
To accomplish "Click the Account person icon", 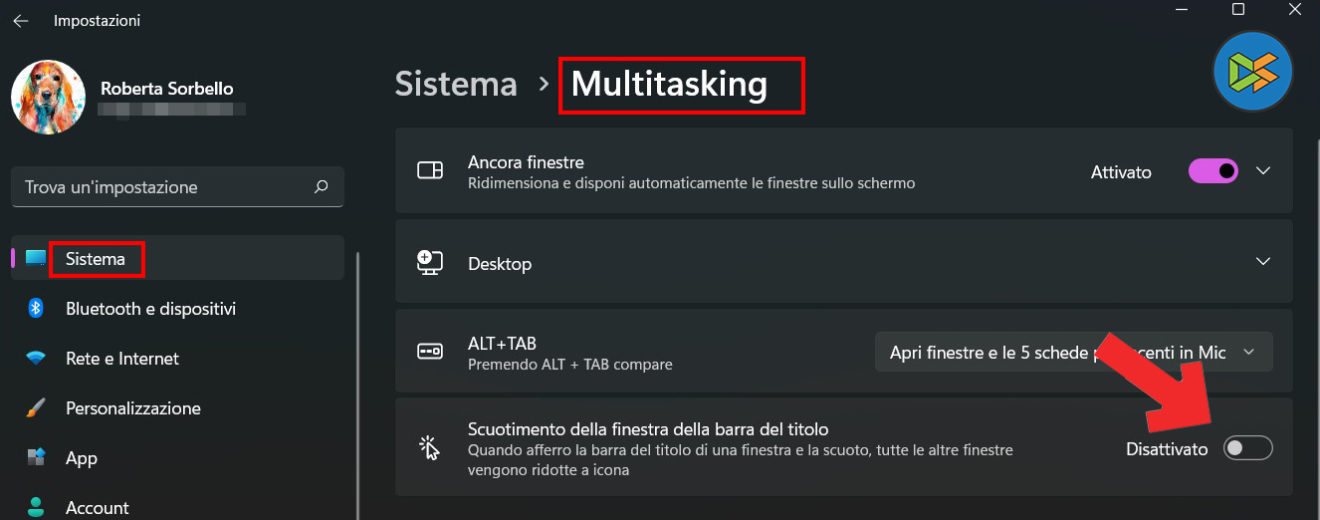I will pyautogui.click(x=36, y=507).
